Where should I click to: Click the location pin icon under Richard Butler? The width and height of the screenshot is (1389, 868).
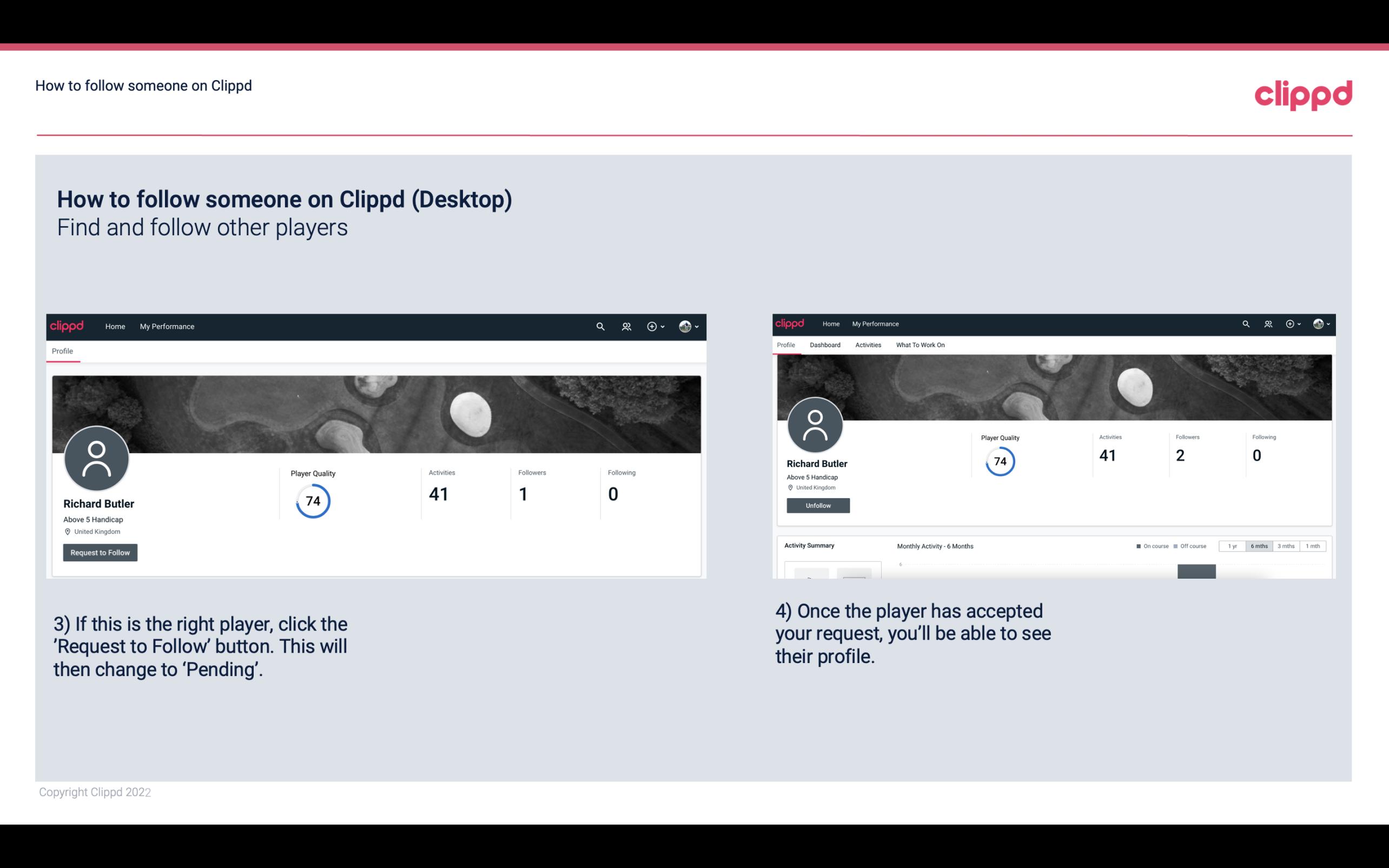tap(67, 531)
